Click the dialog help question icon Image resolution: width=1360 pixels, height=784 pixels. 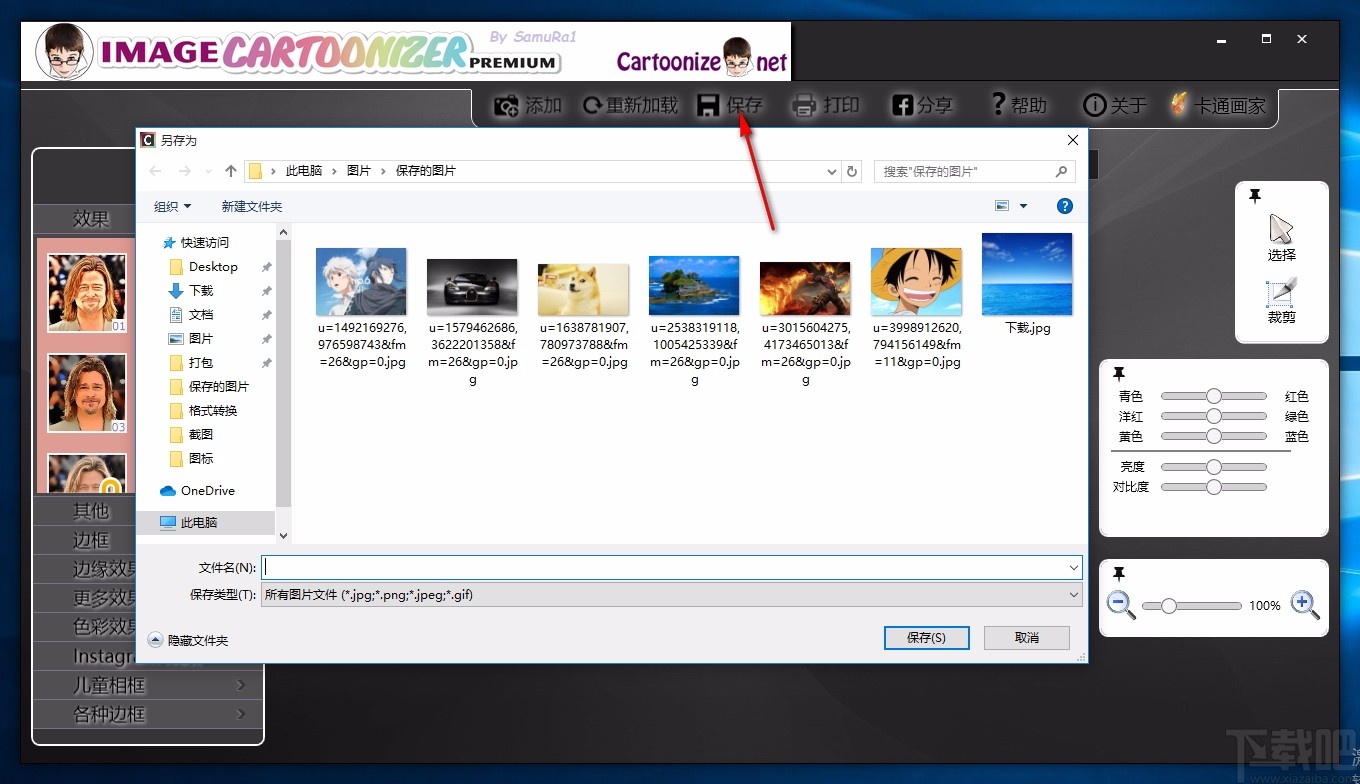1065,206
